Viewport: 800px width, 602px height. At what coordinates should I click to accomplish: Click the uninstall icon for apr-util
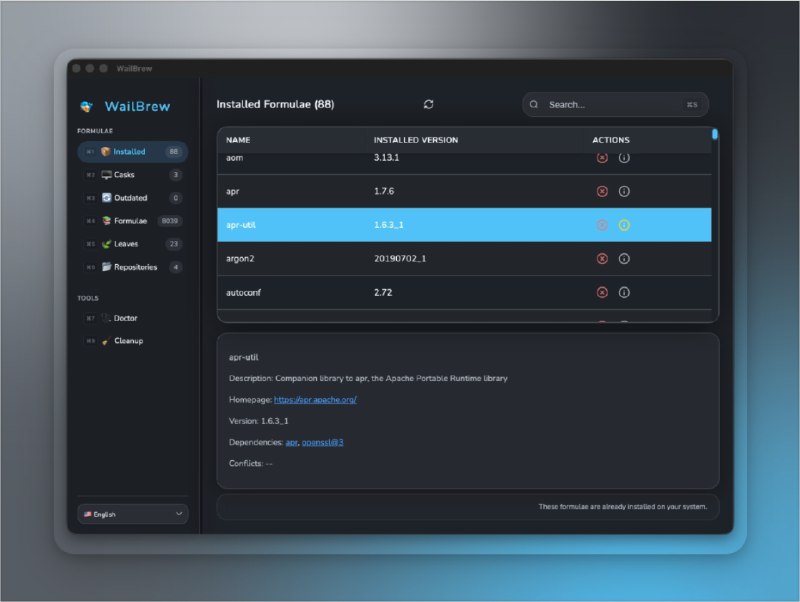(x=602, y=225)
